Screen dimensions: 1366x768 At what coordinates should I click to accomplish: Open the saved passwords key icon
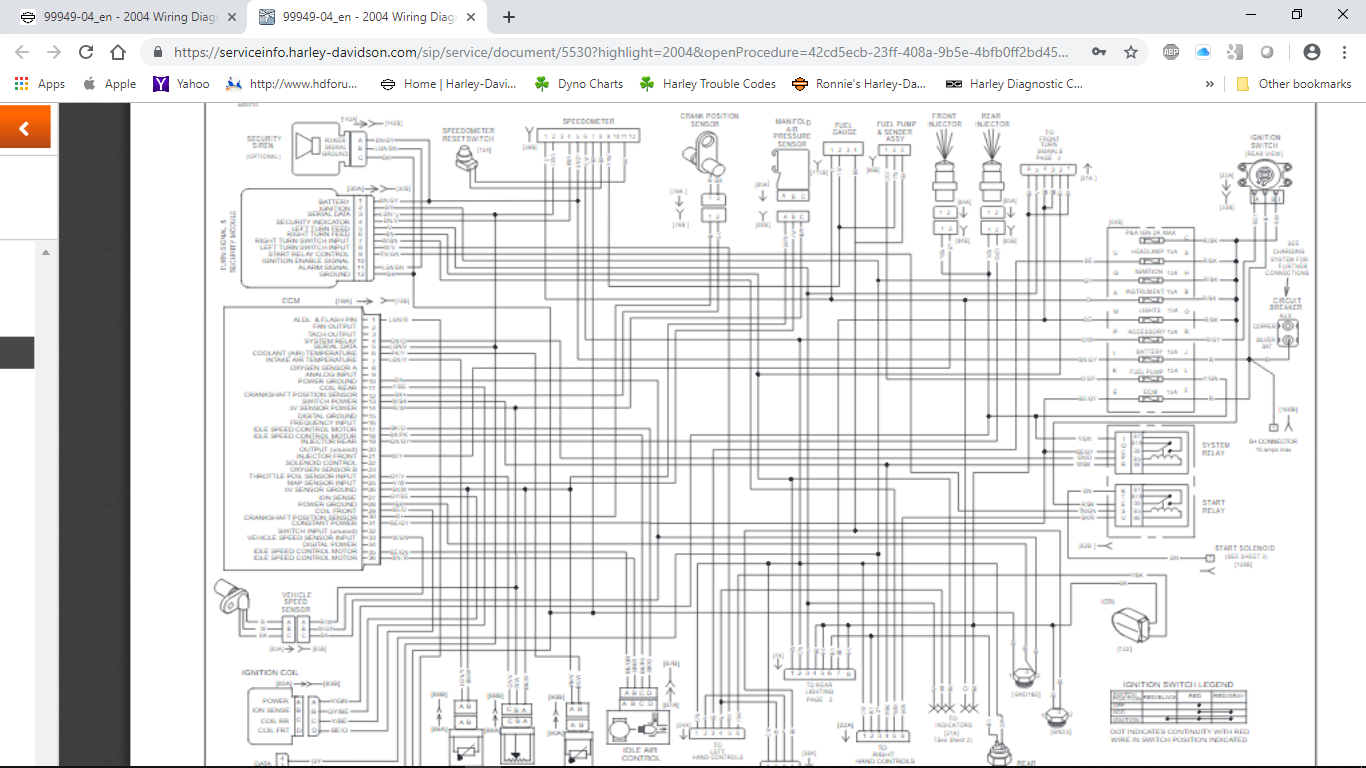(x=1099, y=52)
